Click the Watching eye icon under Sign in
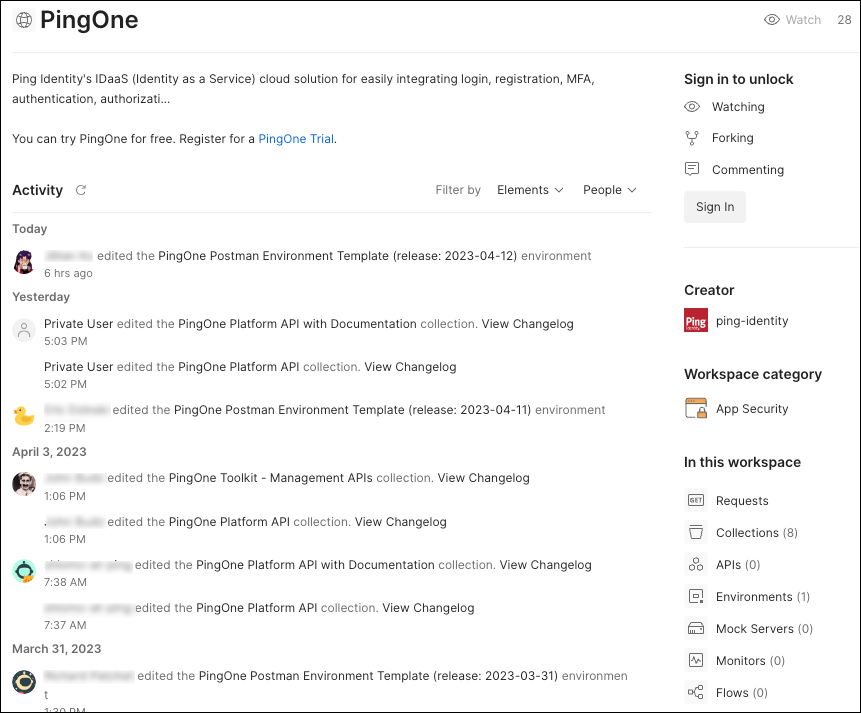Viewport: 861px width, 713px height. point(692,107)
